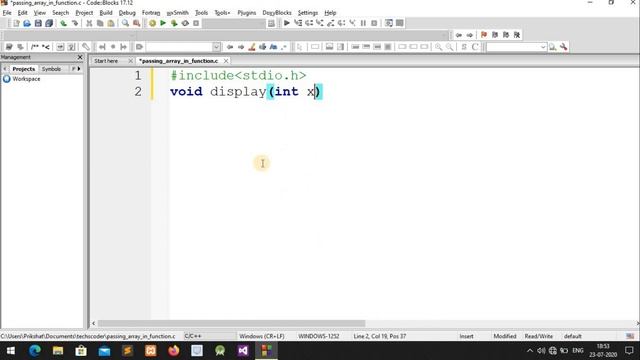Click the Doxygen block comment icon
The height and width of the screenshot is (360, 640).
click(35, 47)
